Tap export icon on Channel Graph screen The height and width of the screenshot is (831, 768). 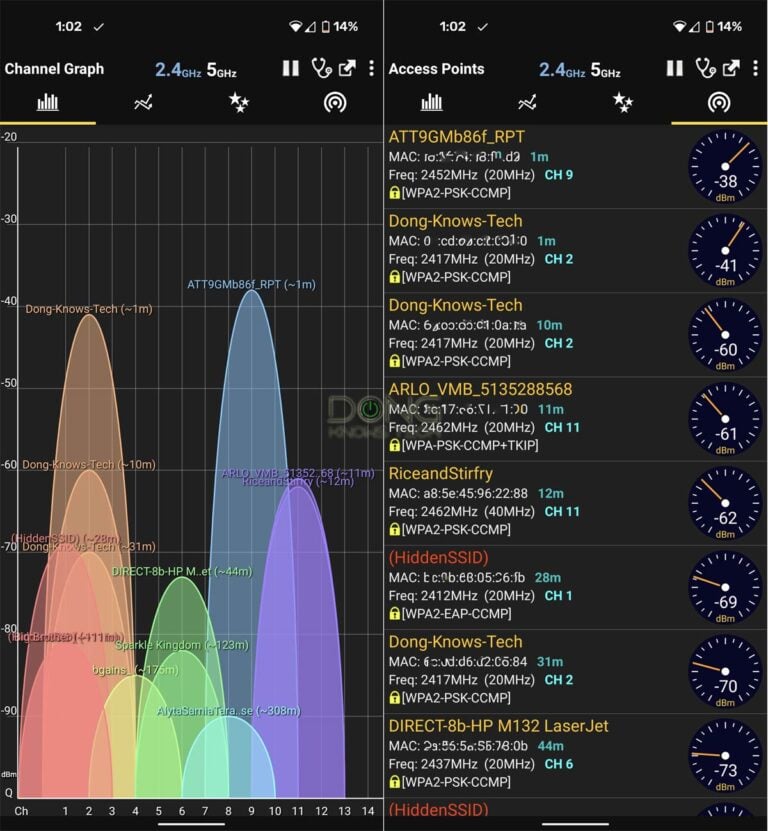[347, 69]
